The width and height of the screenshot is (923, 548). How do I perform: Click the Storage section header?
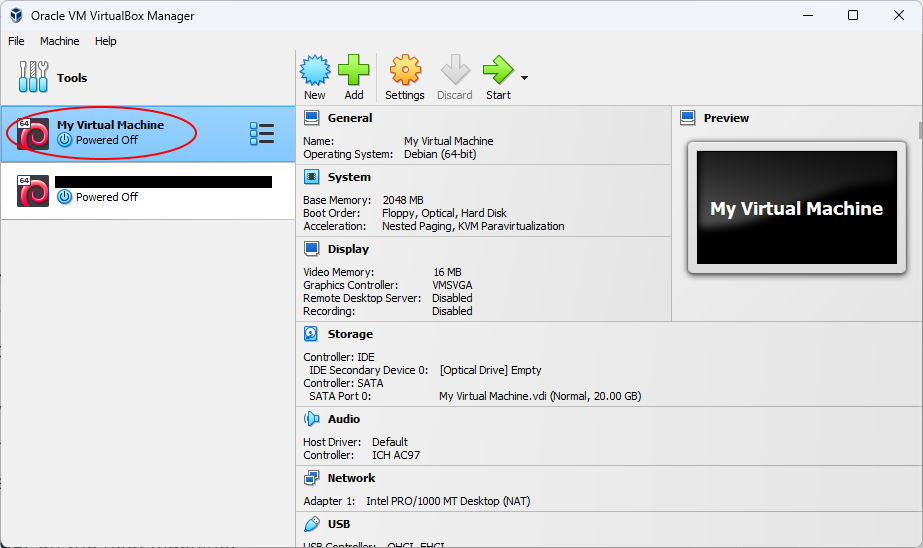point(350,334)
